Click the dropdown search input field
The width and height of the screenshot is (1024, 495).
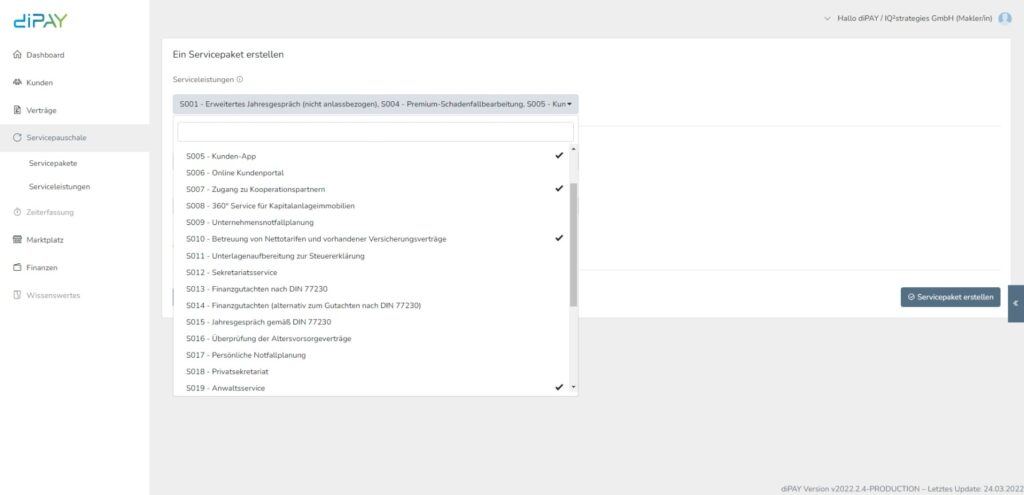coord(375,132)
